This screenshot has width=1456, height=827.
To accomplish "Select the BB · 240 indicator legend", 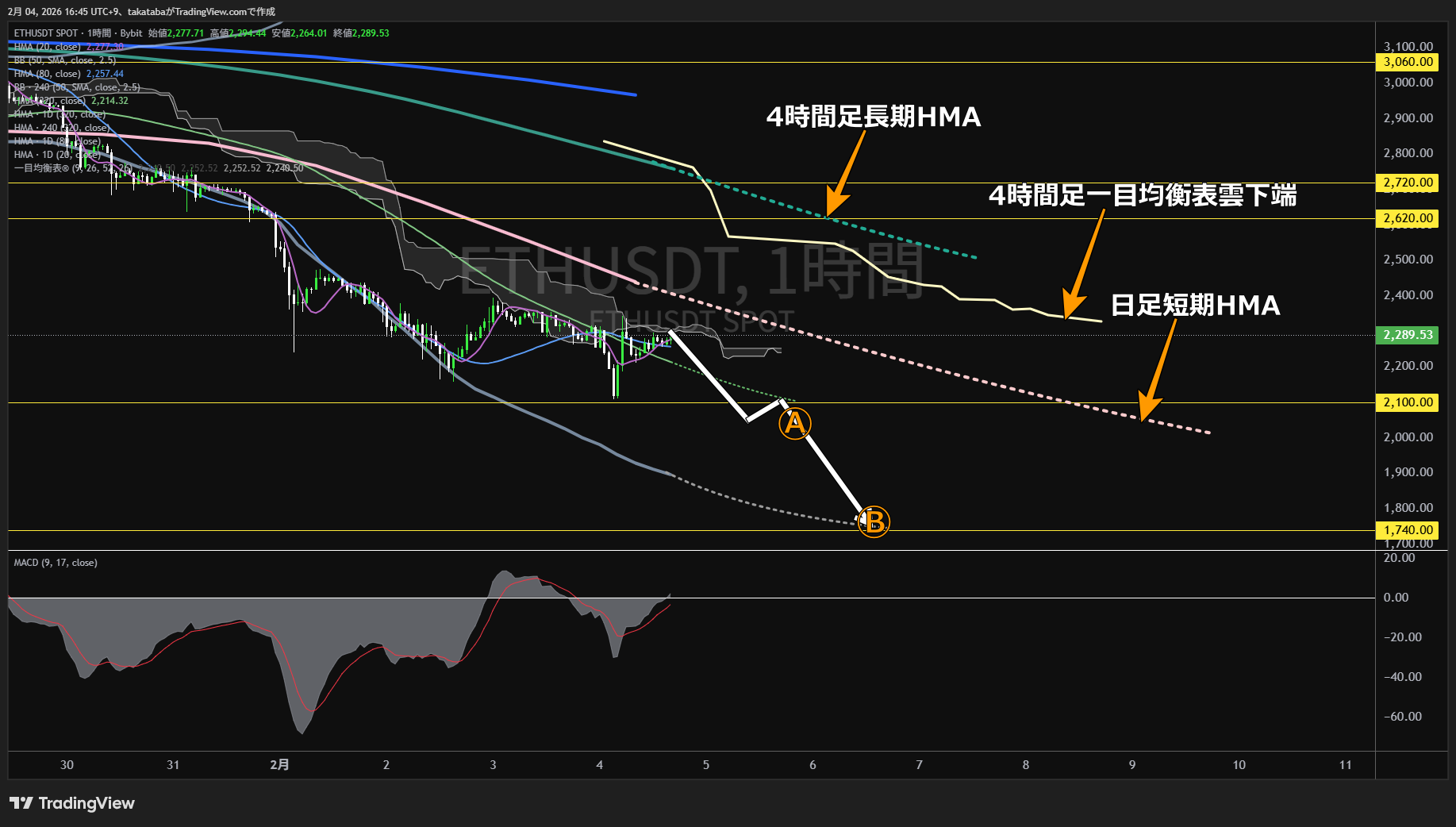I will (77, 87).
